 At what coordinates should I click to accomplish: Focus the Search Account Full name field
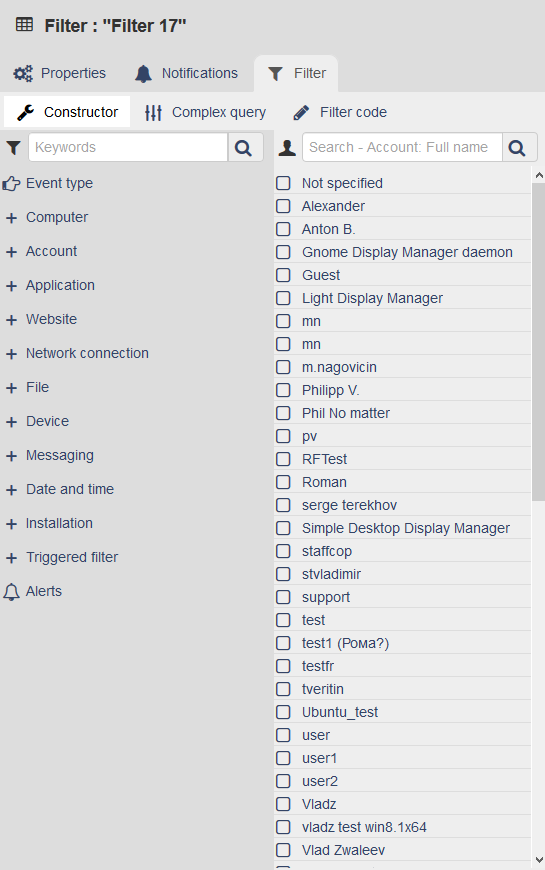pyautogui.click(x=402, y=148)
